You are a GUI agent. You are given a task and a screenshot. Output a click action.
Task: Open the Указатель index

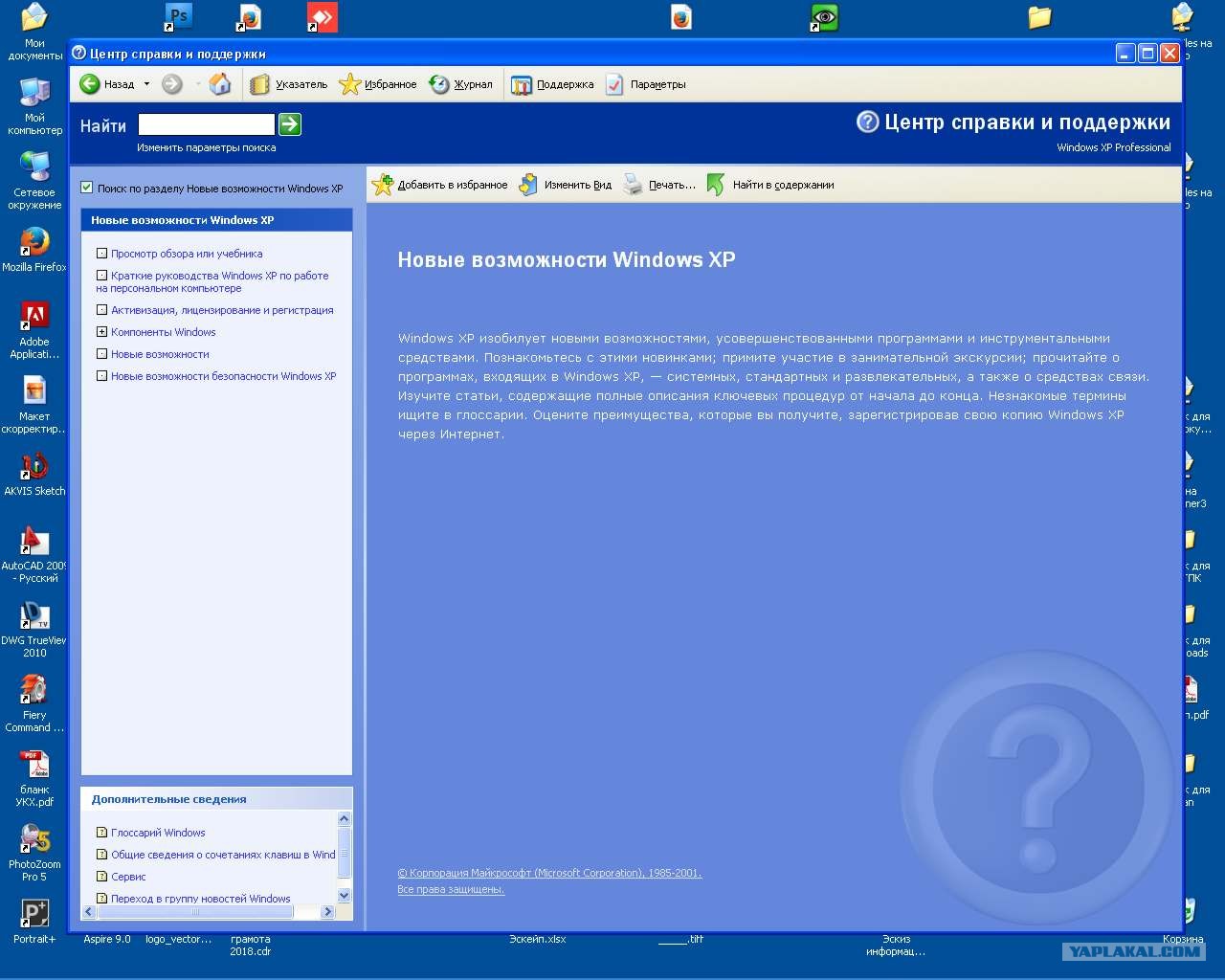coord(288,84)
